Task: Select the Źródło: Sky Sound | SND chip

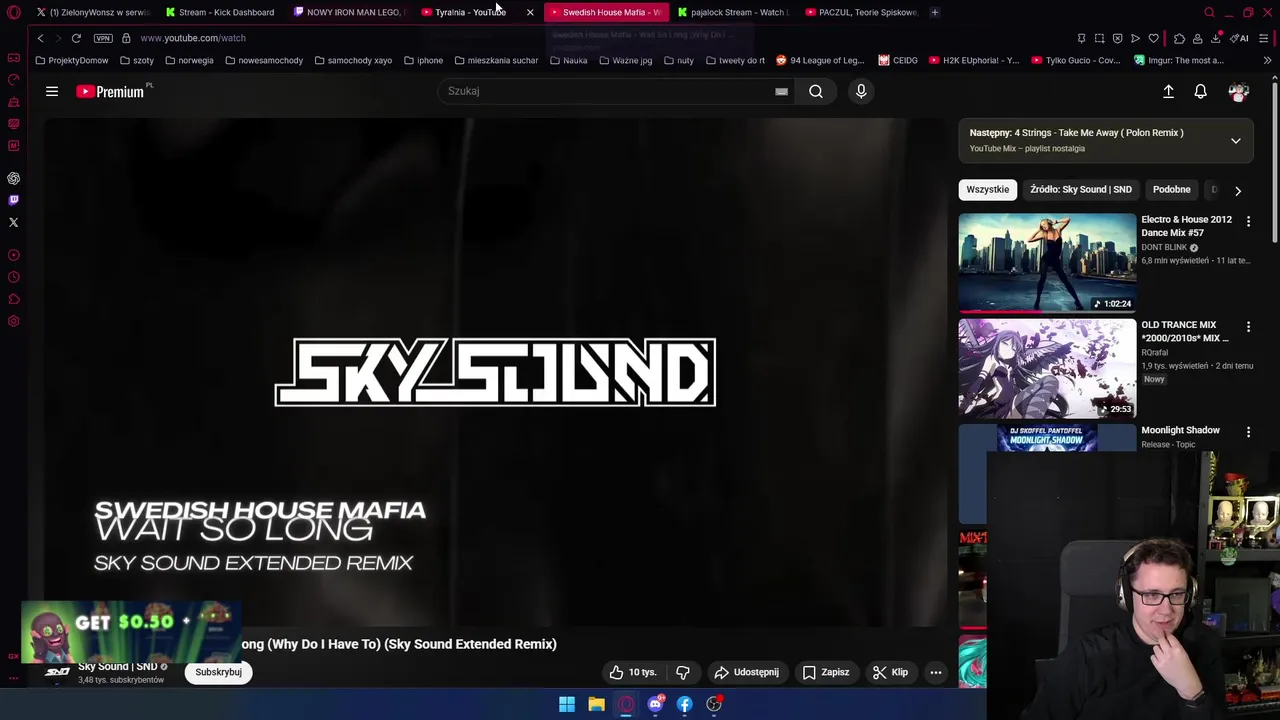Action: (x=1081, y=190)
